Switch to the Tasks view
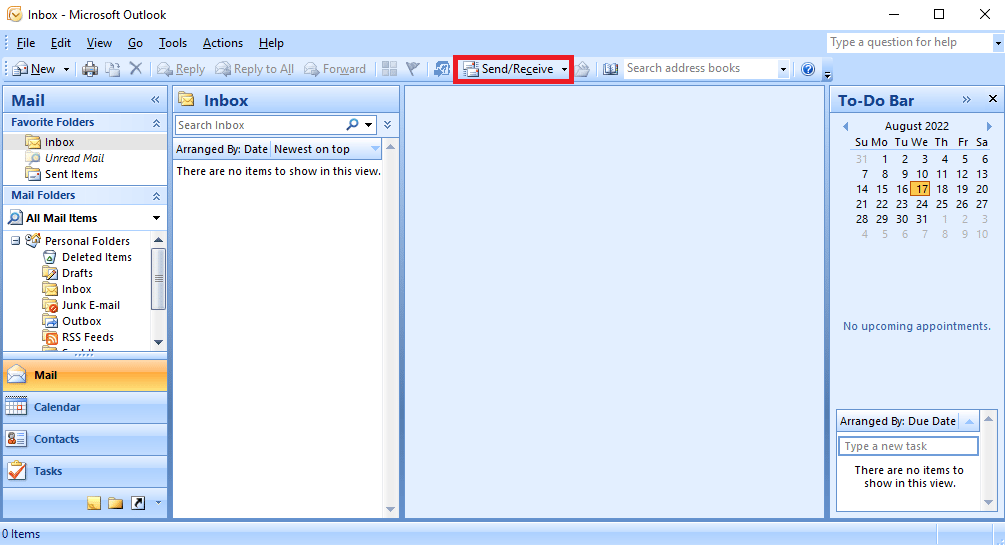The height and width of the screenshot is (545, 1005). (85, 471)
